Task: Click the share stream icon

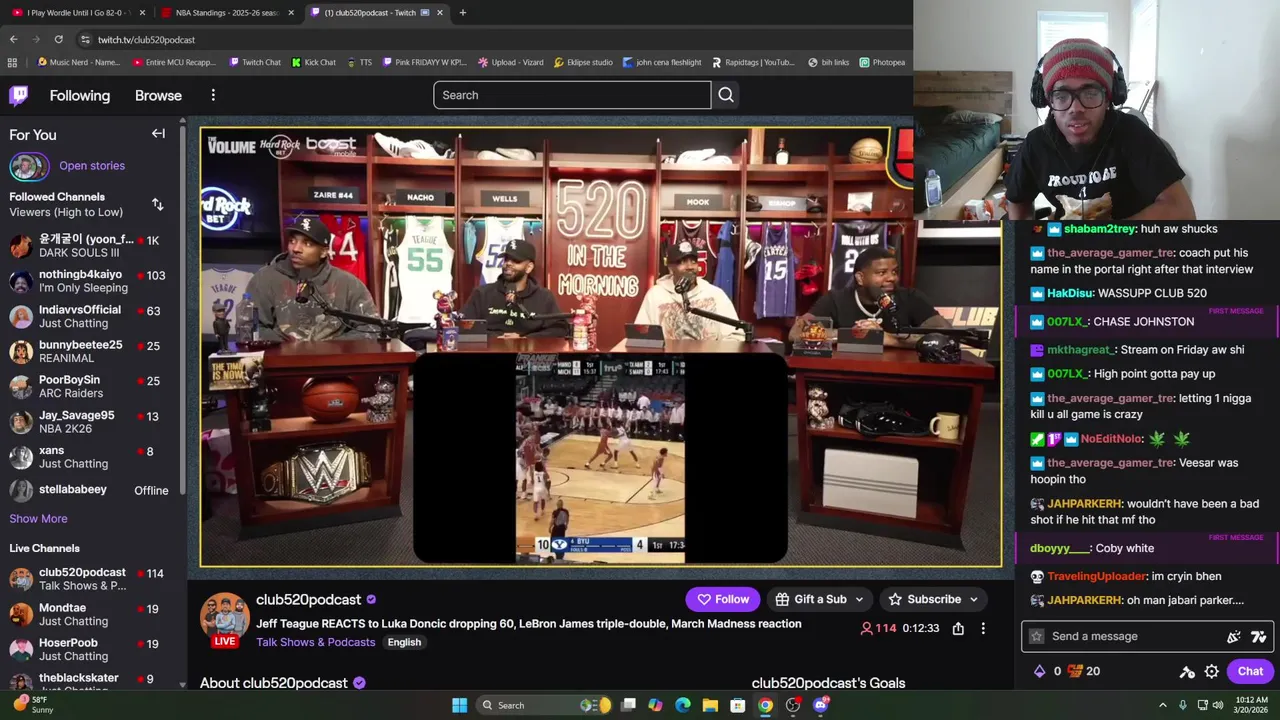Action: click(x=958, y=628)
